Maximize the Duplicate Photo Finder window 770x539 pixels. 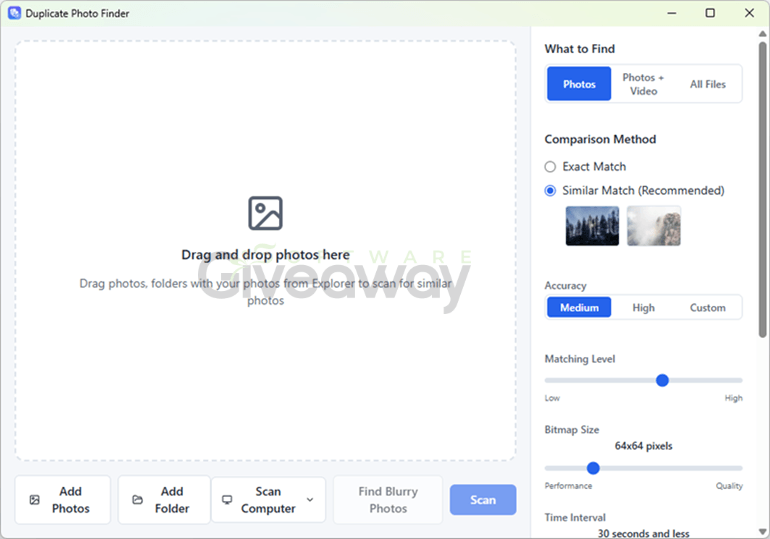click(710, 13)
